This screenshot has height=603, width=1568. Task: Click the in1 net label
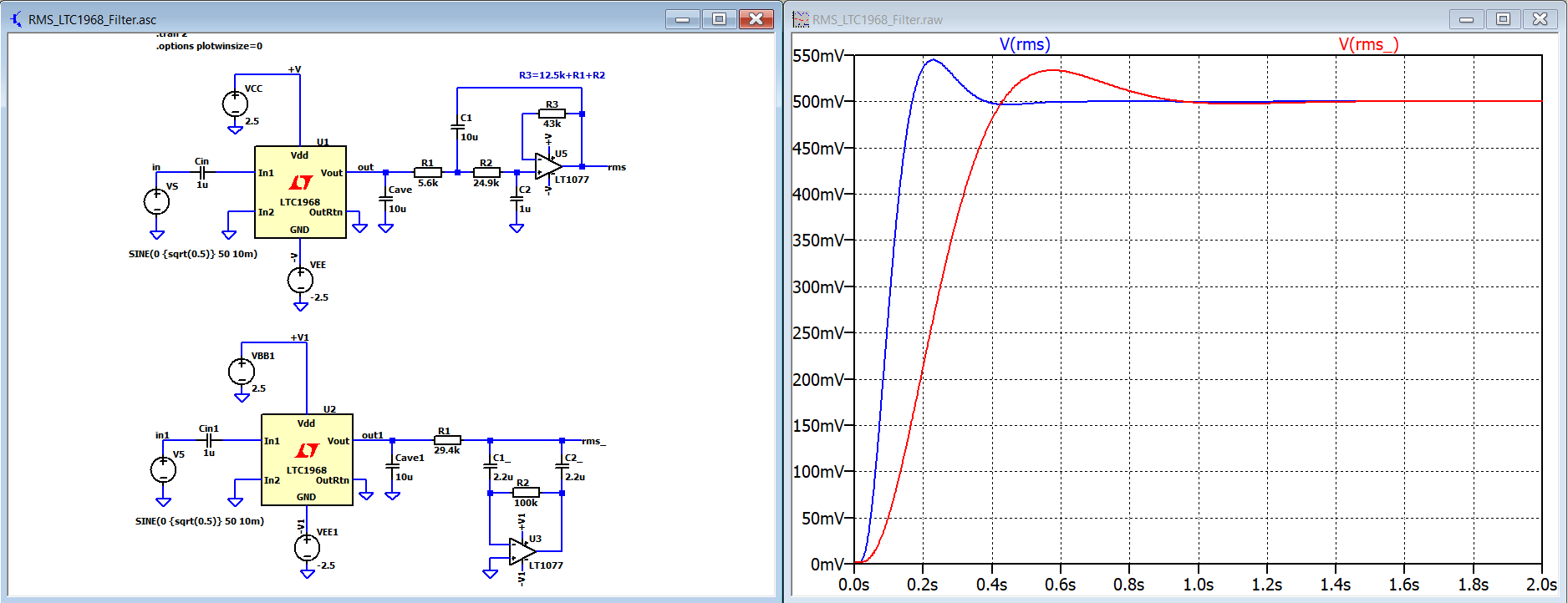click(x=162, y=435)
